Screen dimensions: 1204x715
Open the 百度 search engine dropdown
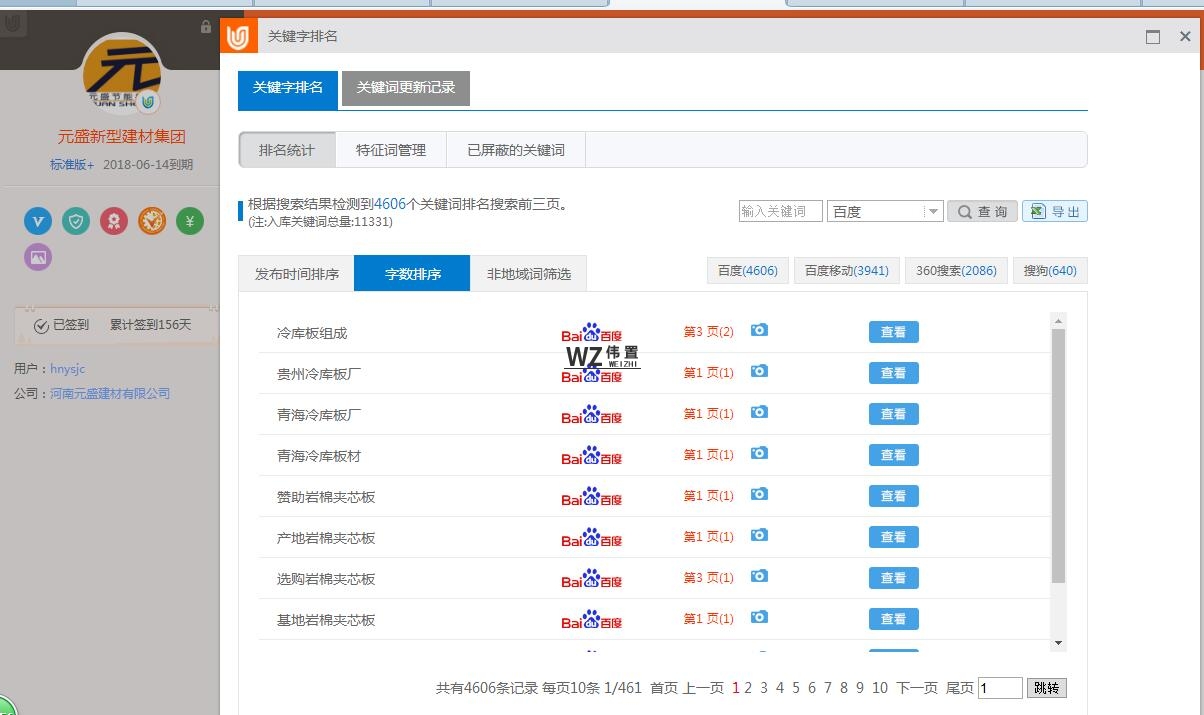(884, 211)
